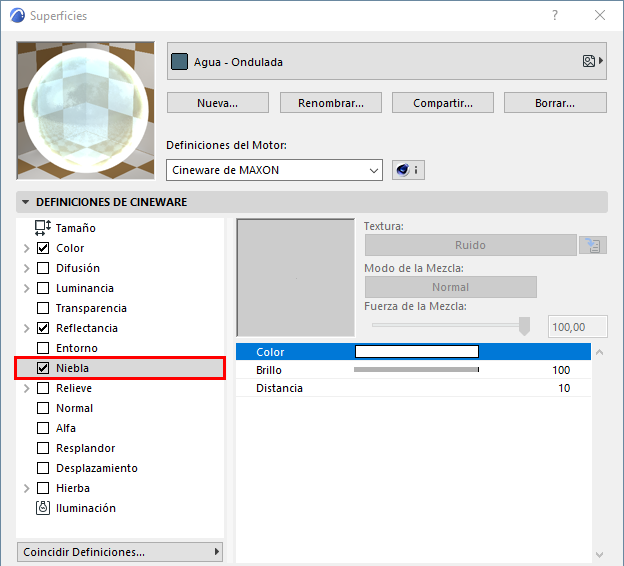This screenshot has width=624, height=566.
Task: Expand the Color channel row
Action: (27, 248)
